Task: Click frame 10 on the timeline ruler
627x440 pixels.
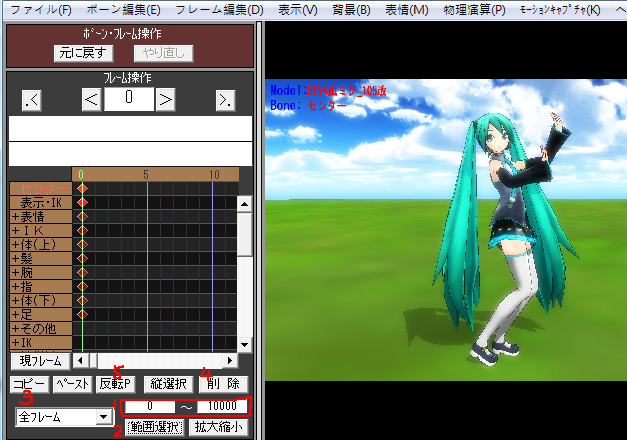Action: tap(214, 175)
